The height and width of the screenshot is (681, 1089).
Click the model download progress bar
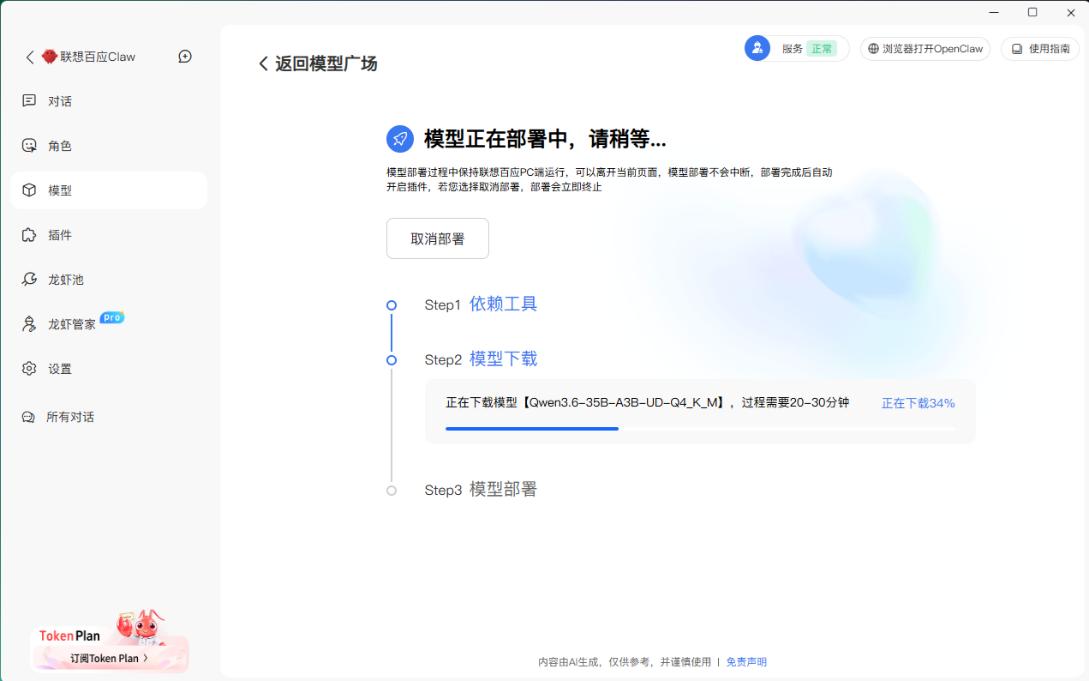700,429
